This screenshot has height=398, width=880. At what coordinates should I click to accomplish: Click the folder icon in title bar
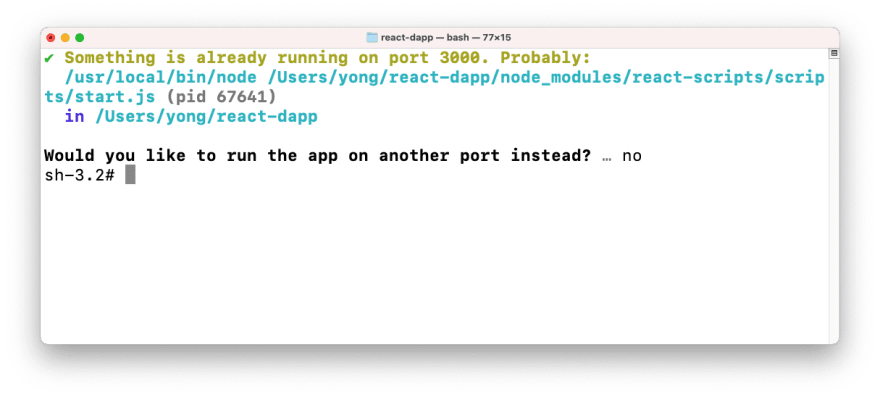(x=372, y=38)
